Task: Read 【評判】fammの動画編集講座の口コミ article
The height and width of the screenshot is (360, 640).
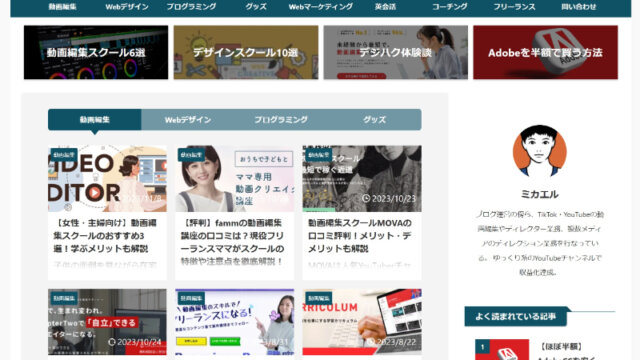Action: click(233, 242)
